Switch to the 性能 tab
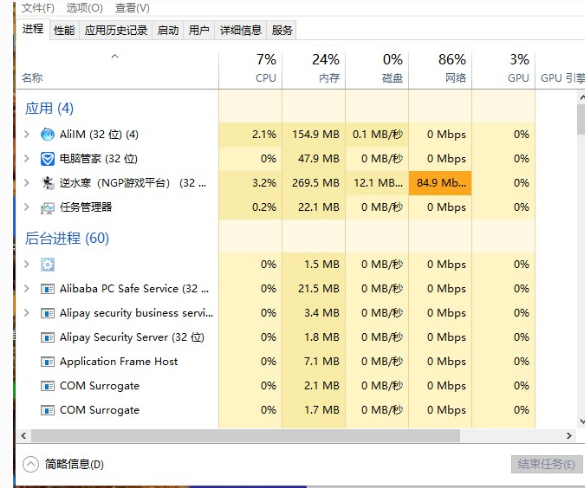 tap(64, 30)
